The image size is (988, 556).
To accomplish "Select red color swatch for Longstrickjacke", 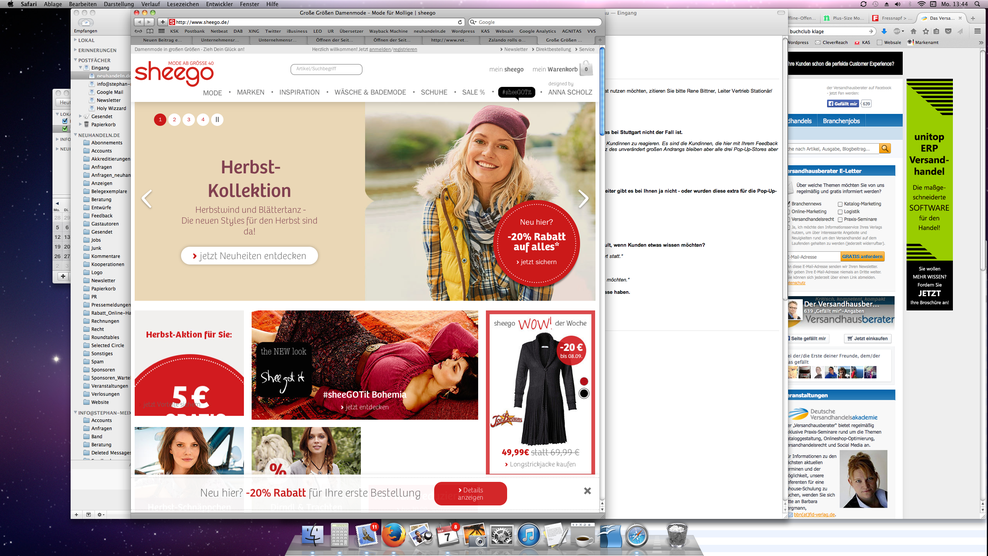I will [584, 381].
